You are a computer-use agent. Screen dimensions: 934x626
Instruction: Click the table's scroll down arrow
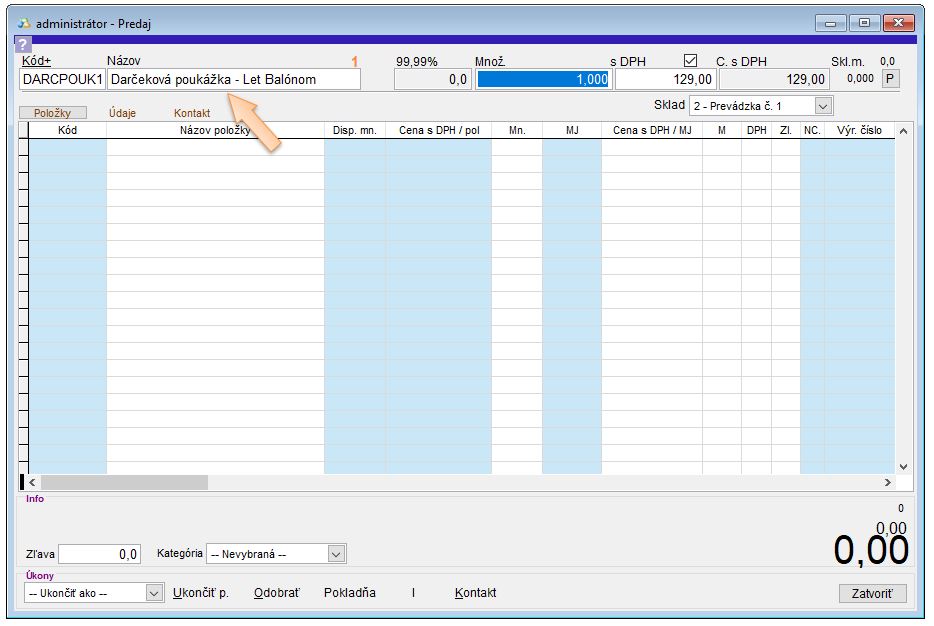pyautogui.click(x=903, y=466)
